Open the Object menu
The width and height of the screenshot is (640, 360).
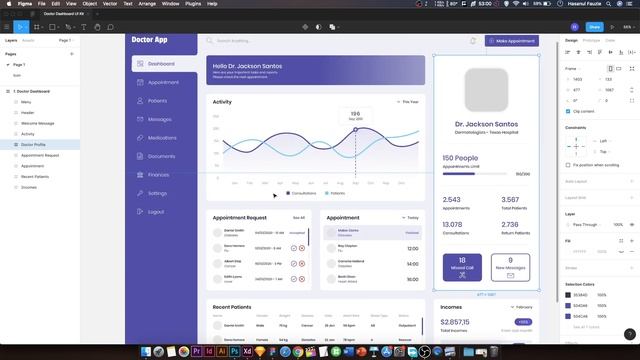coord(90,4)
